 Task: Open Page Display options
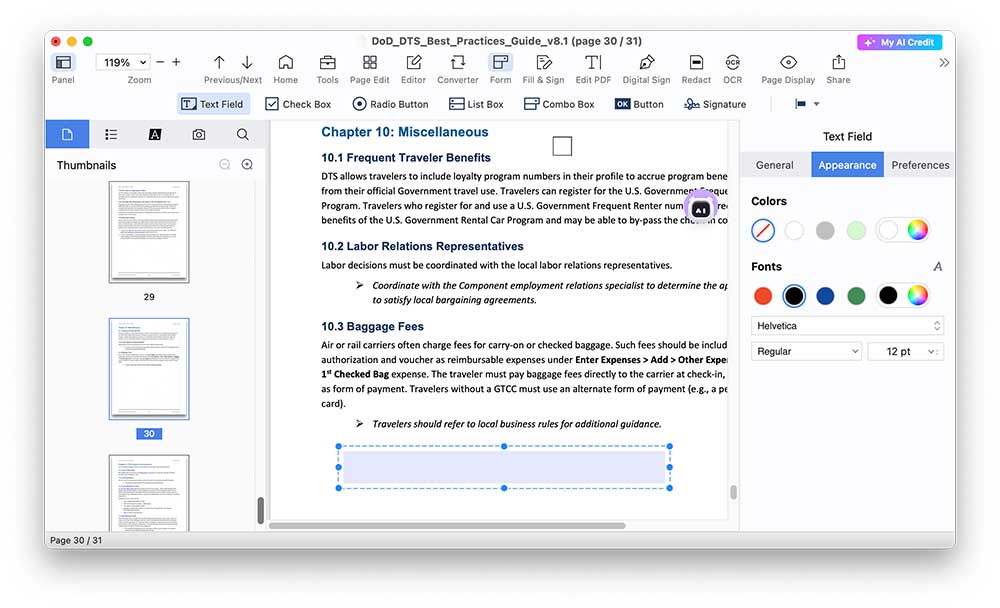coord(788,63)
